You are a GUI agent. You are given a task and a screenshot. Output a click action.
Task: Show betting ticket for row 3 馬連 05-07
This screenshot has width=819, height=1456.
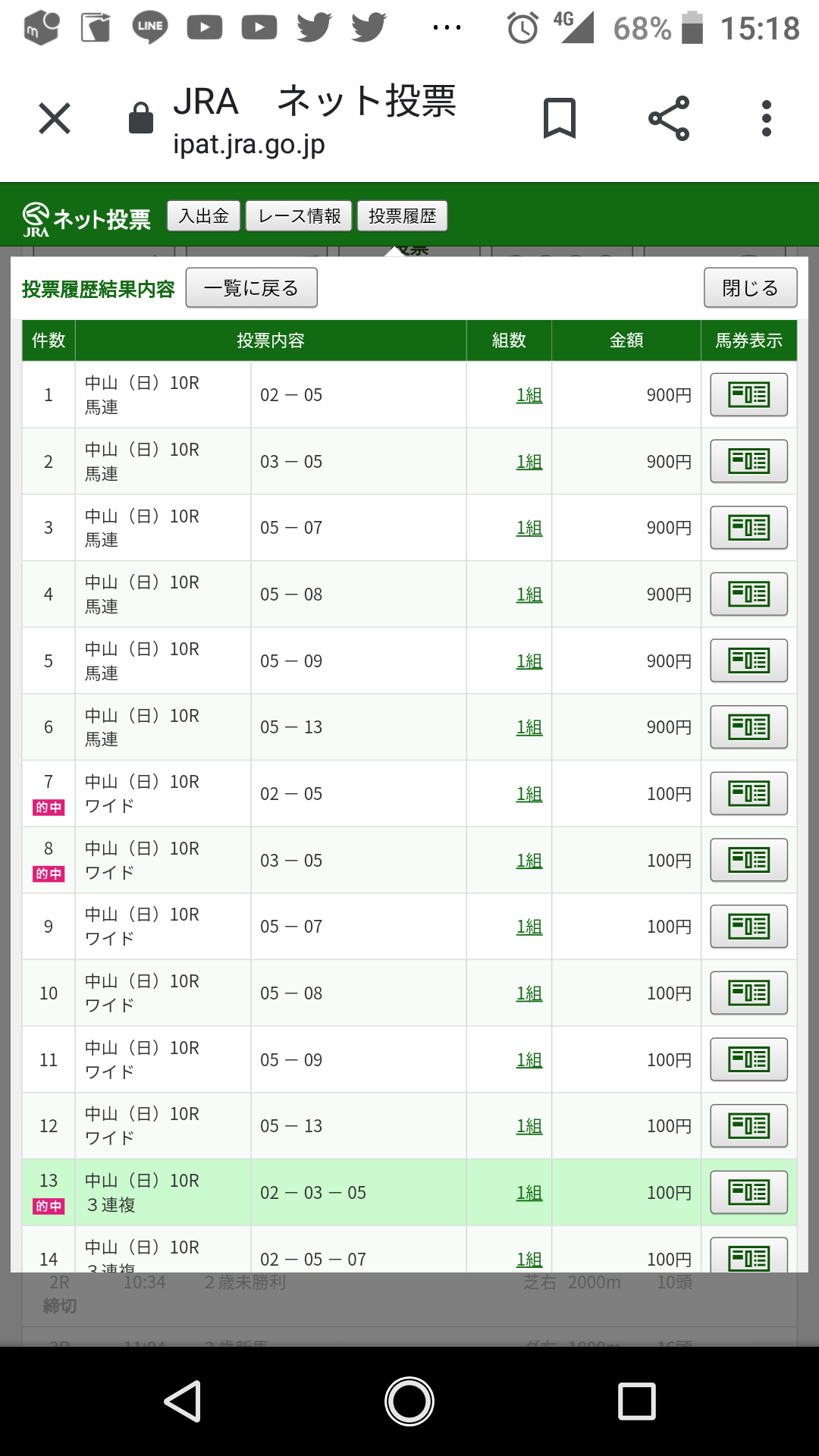[748, 527]
